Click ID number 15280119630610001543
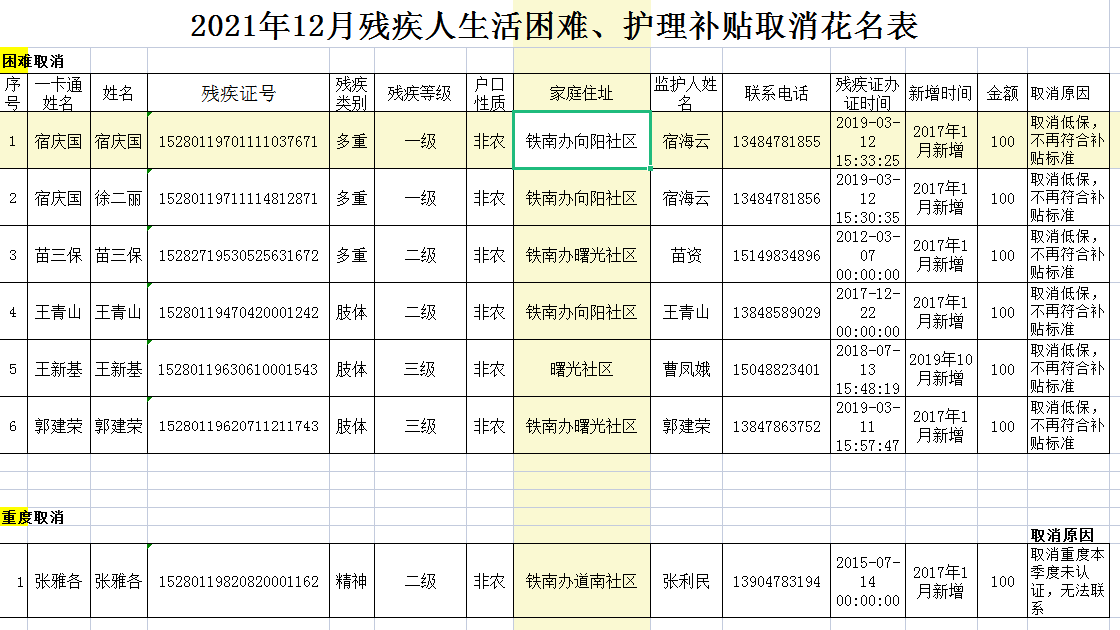 point(239,369)
